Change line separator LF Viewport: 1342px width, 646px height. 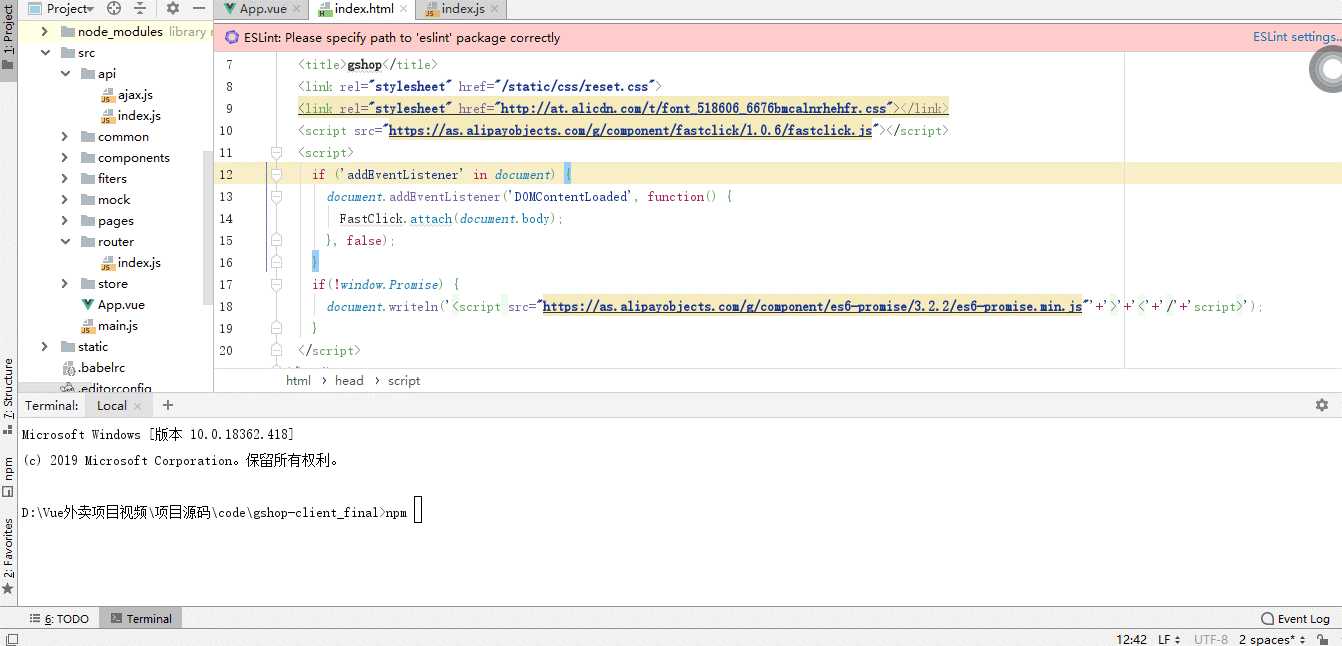pos(1169,639)
